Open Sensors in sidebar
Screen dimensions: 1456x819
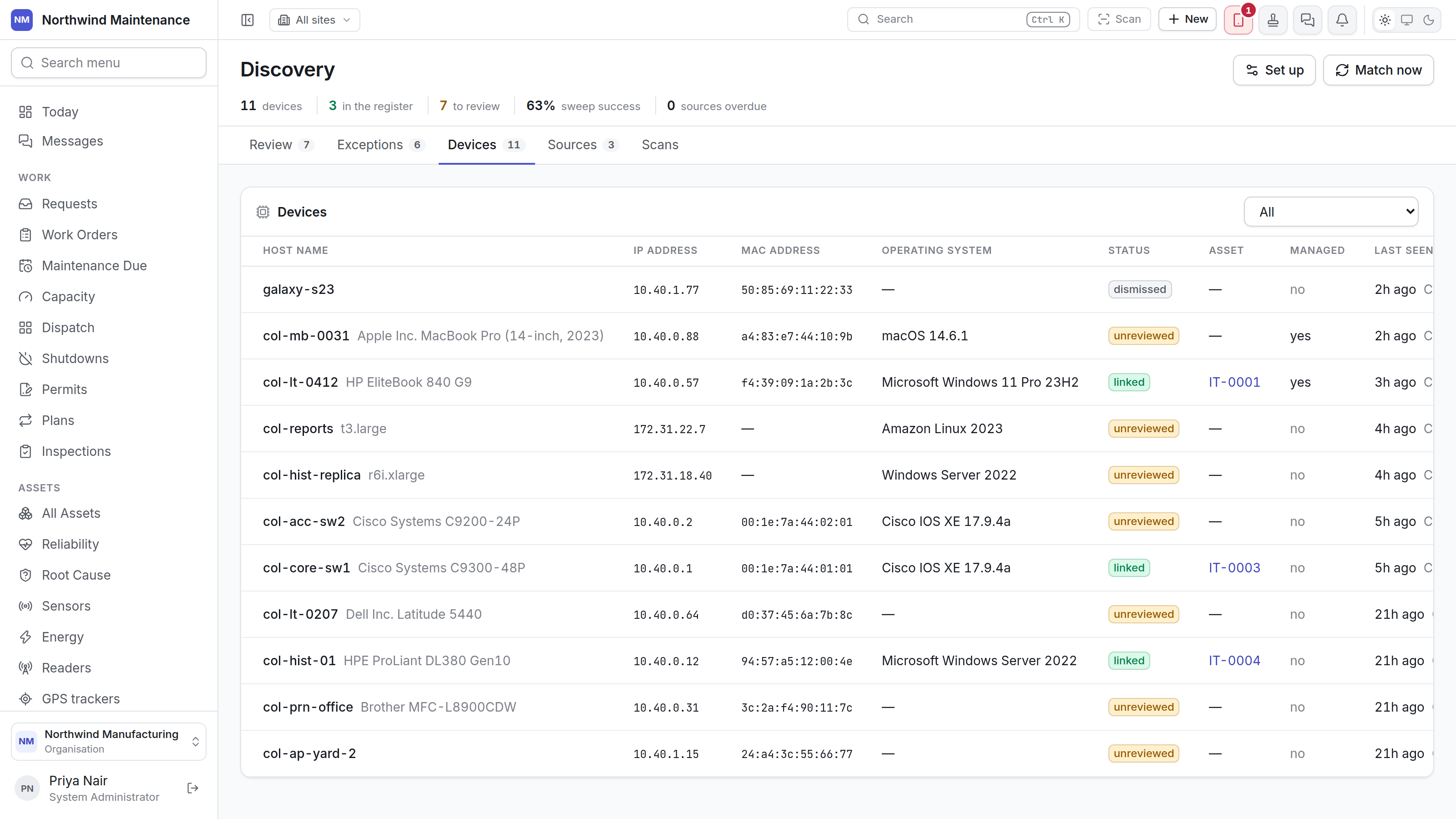point(109,606)
